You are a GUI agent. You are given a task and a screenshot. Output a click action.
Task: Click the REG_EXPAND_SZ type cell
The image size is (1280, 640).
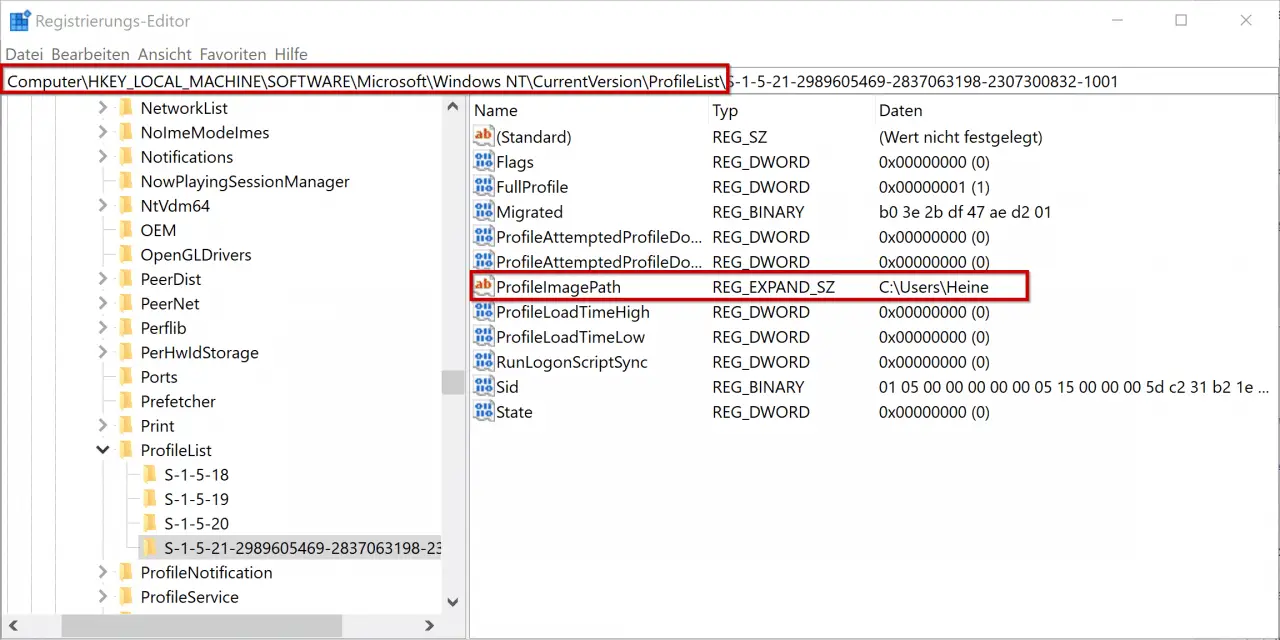coord(773,287)
